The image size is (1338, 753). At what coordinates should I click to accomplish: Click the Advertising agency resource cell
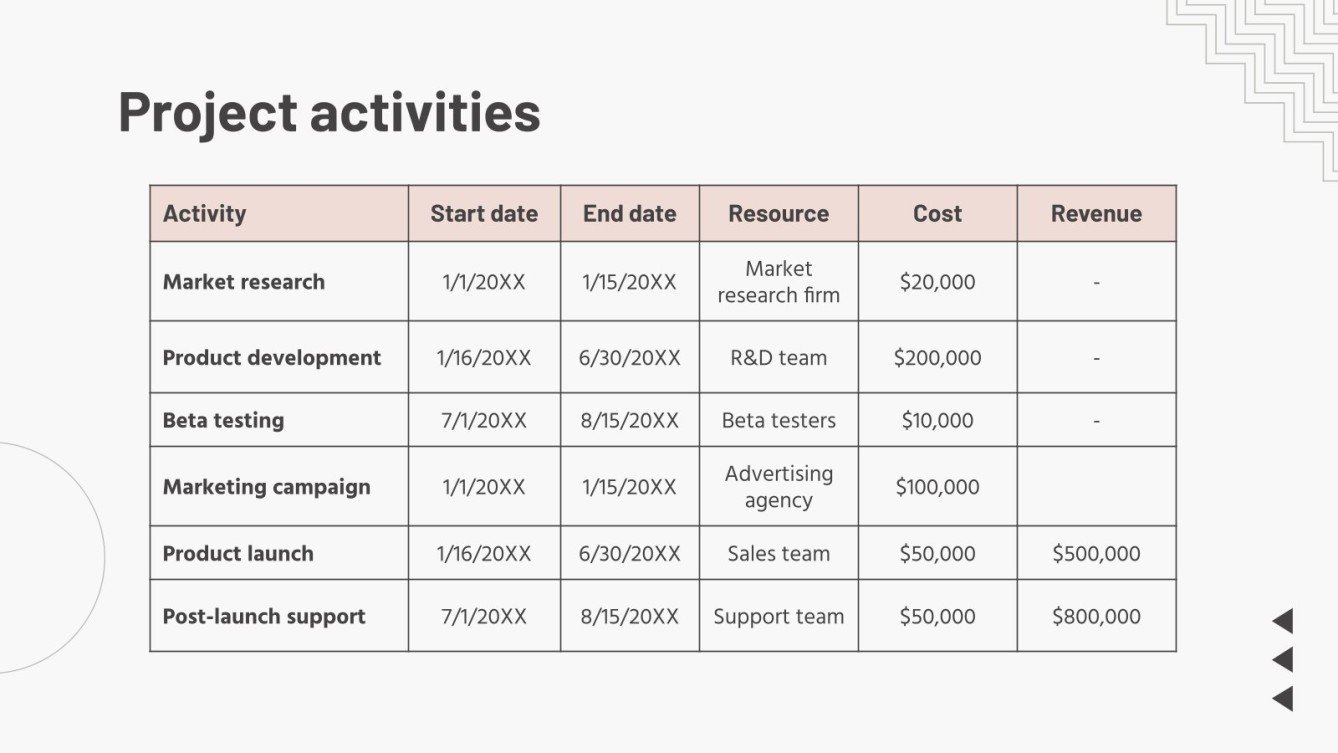pyautogui.click(x=778, y=487)
